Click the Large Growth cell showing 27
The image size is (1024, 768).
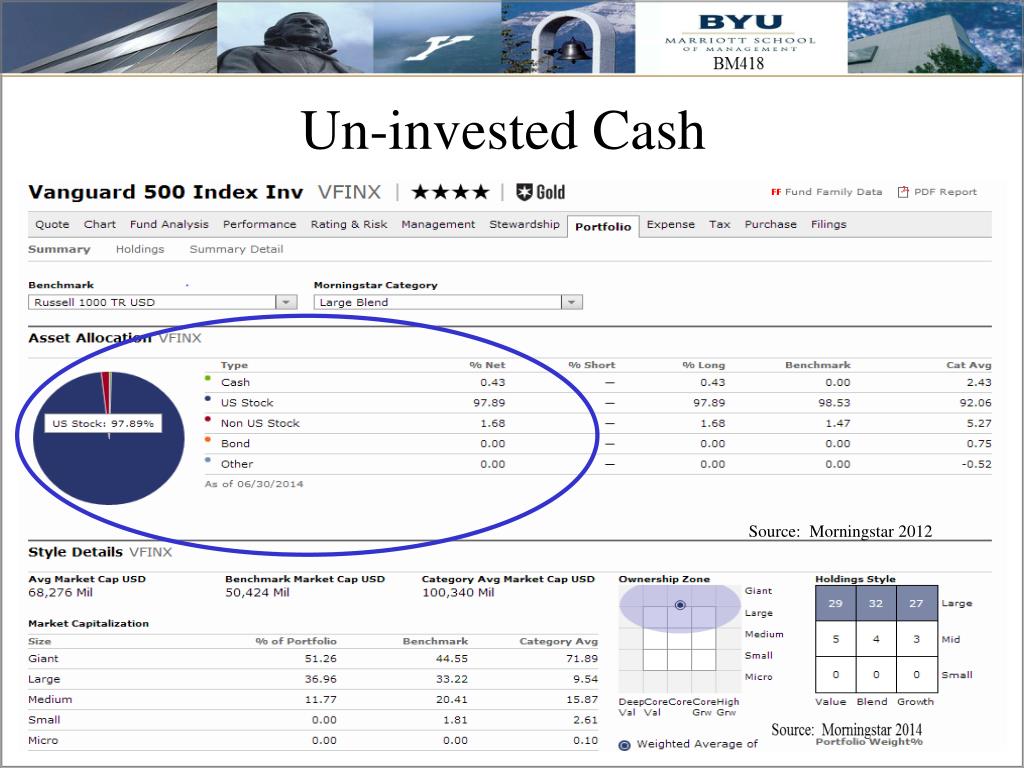point(916,603)
